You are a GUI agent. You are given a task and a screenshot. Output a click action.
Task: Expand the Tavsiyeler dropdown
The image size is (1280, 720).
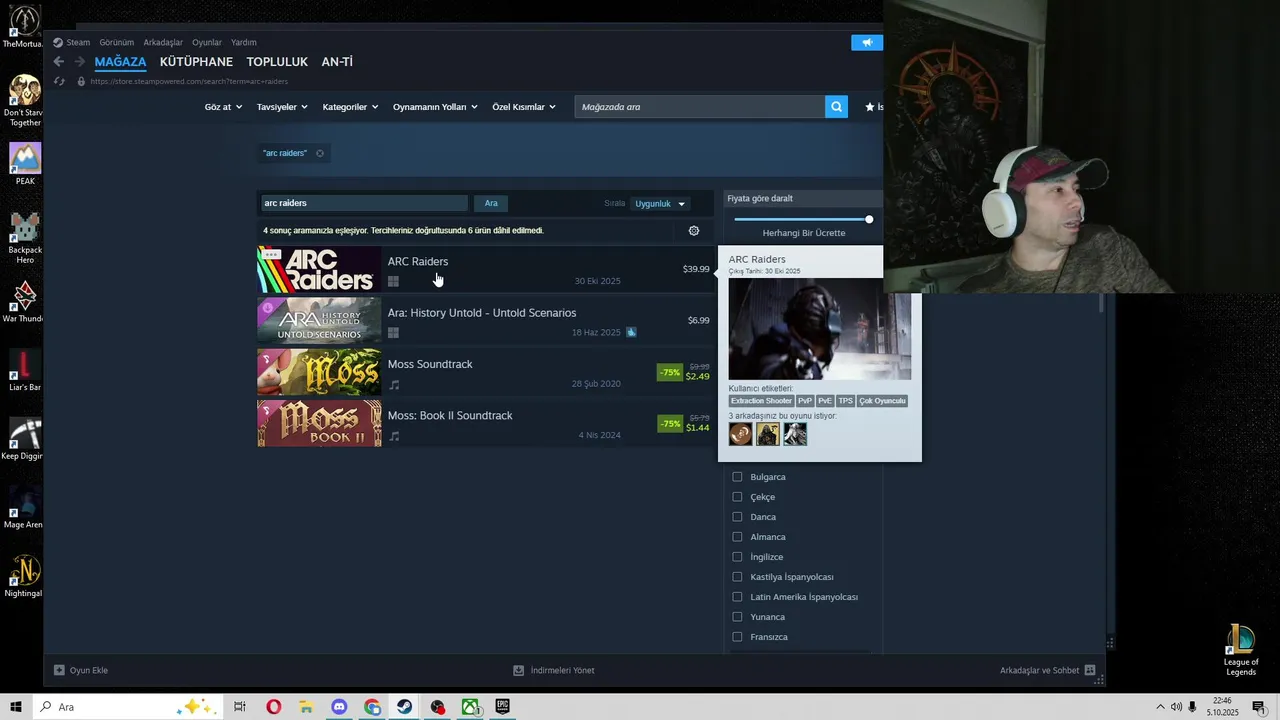282,107
